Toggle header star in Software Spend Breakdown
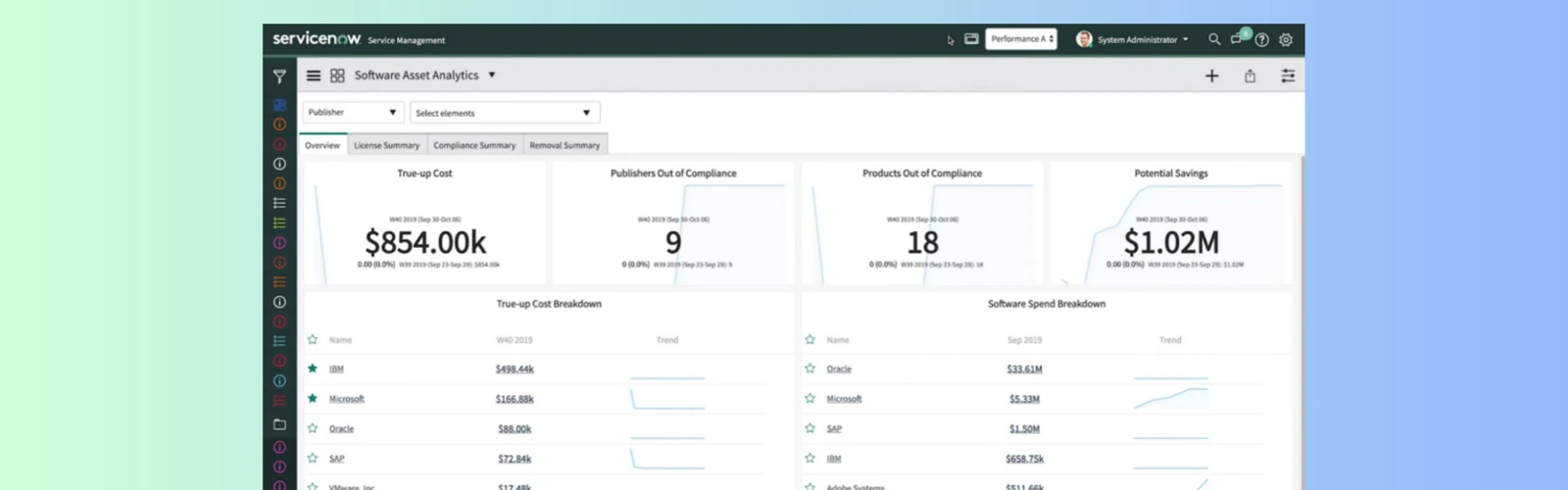1568x490 pixels. coord(809,339)
